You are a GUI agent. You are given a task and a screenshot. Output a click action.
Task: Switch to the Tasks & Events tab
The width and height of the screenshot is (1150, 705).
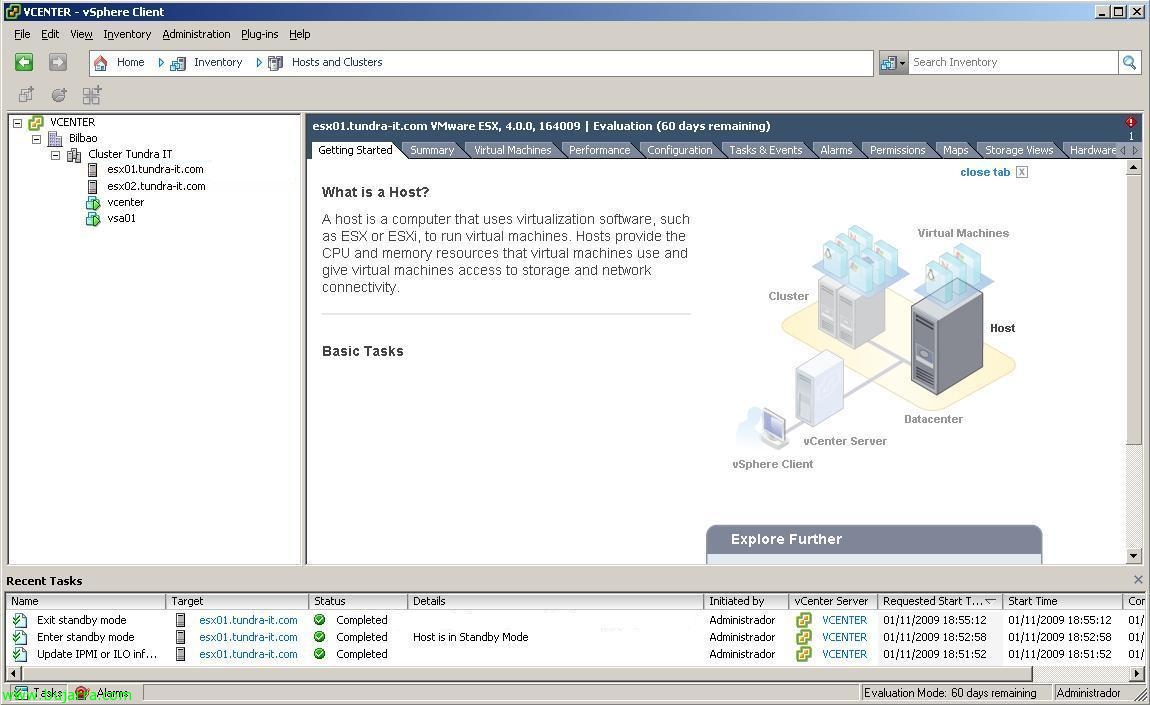click(766, 150)
